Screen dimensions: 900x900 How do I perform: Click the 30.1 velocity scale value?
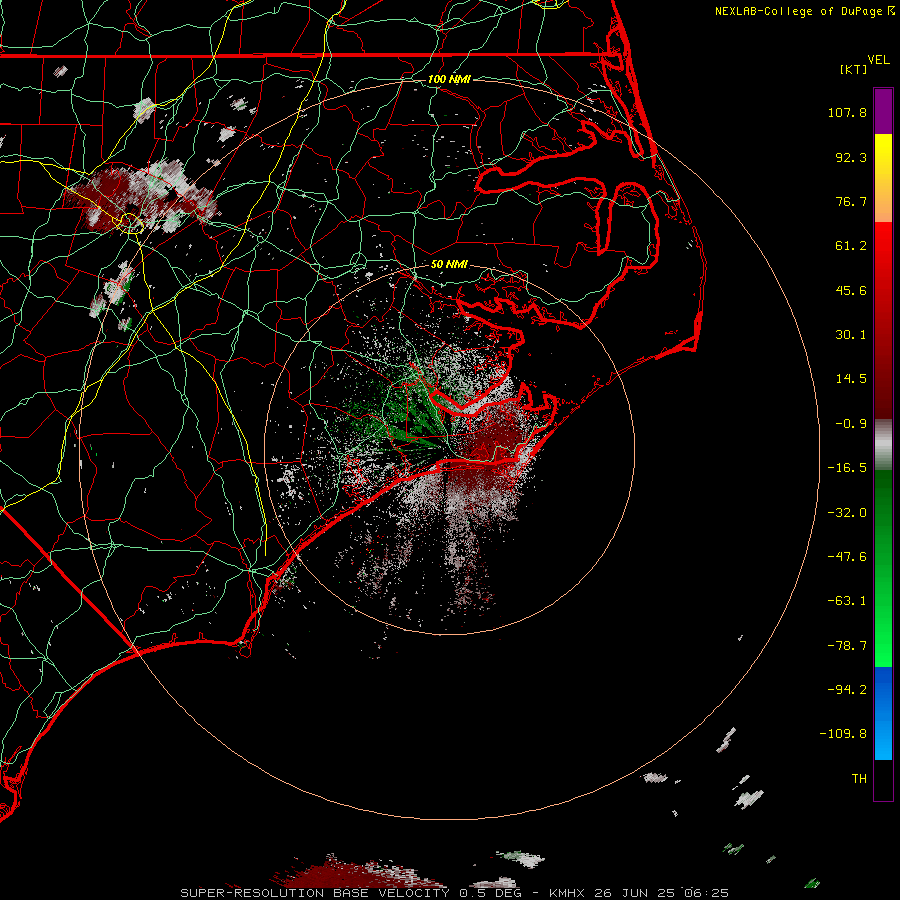point(851,335)
